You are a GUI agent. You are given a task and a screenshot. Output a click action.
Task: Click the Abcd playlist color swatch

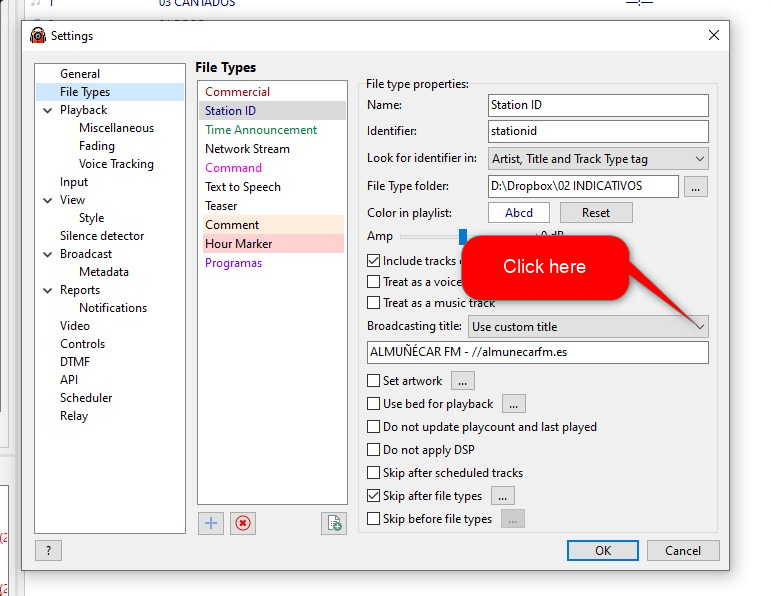519,213
